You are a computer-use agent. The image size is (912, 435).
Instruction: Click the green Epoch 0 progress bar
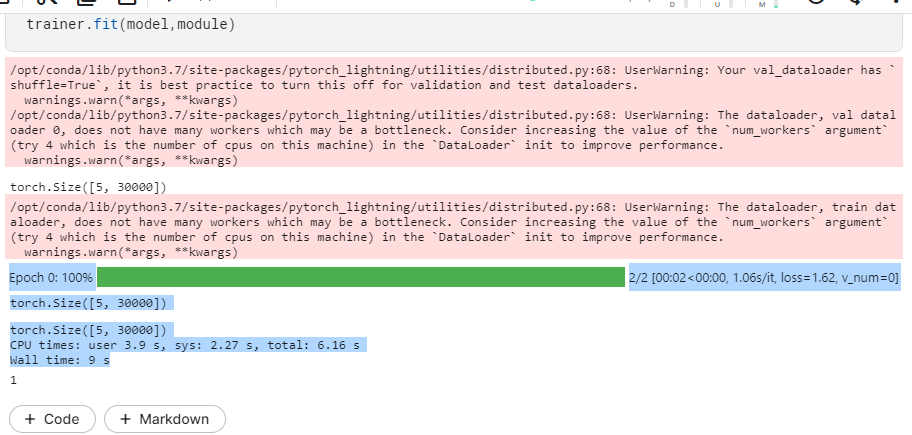(361, 277)
